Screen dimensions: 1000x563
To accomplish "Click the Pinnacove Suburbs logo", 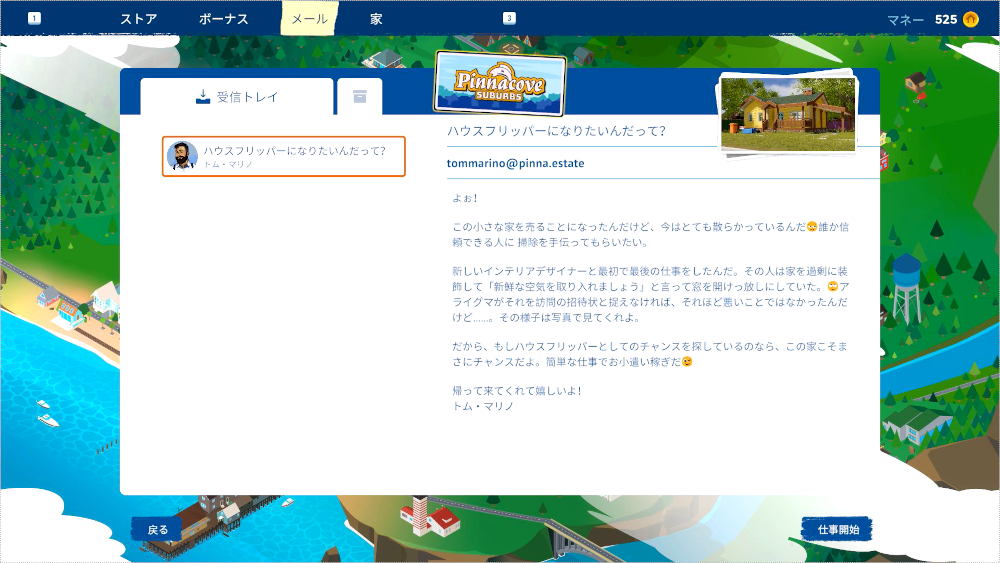I will (500, 84).
